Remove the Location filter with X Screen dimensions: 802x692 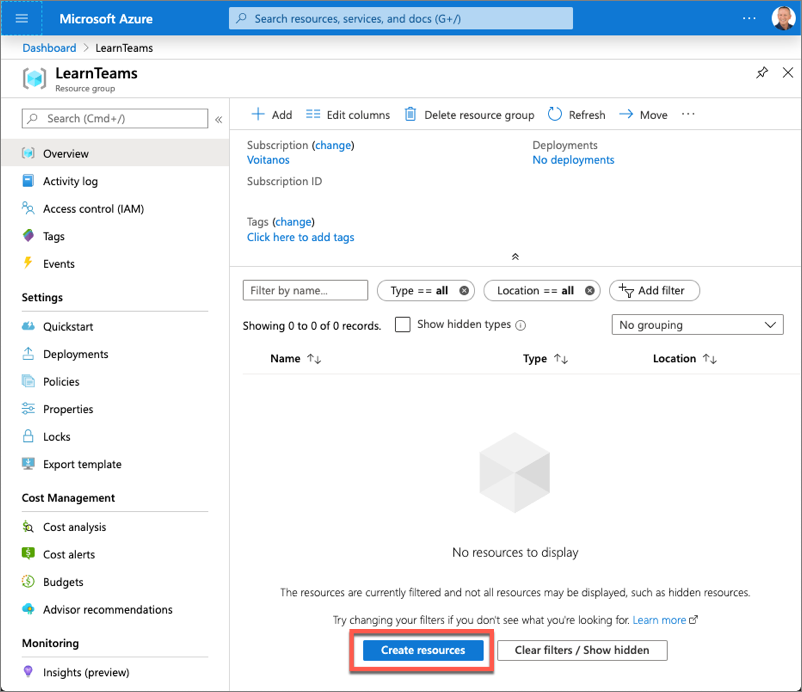590,291
